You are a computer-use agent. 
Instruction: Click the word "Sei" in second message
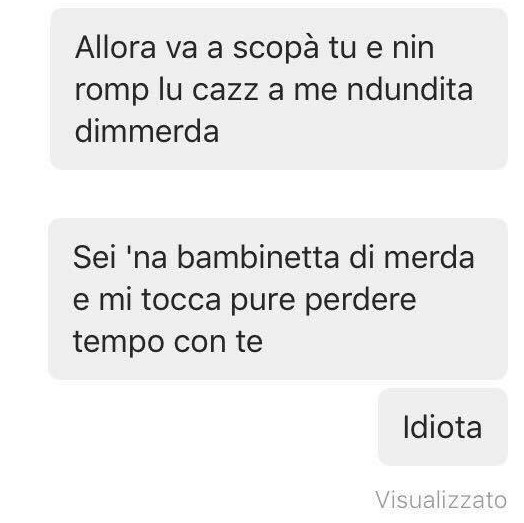(95, 257)
